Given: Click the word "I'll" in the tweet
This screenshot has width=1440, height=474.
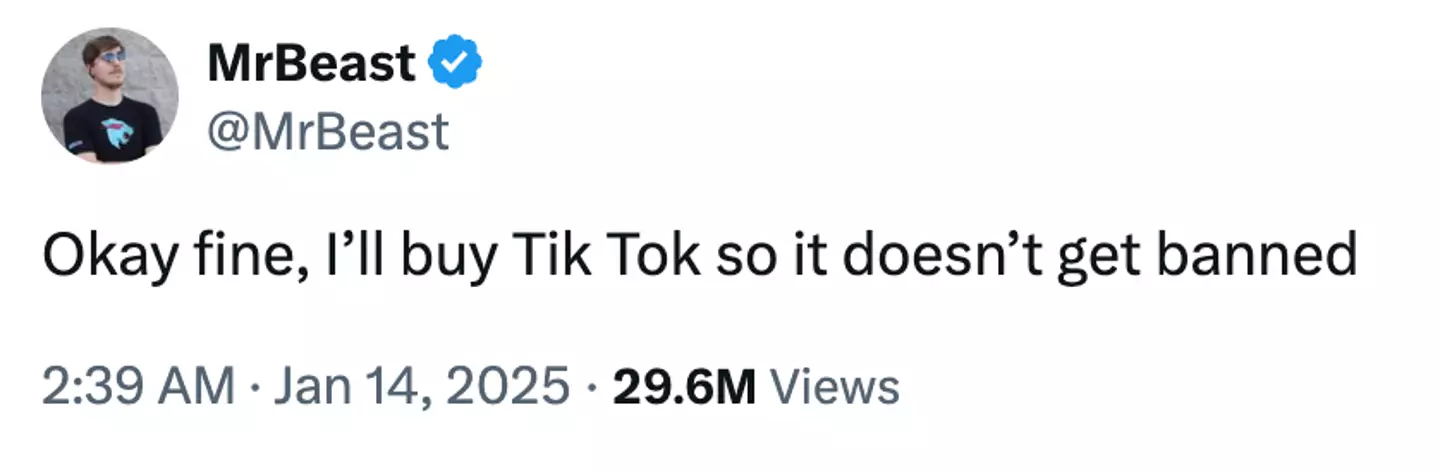Looking at the screenshot, I should point(365,258).
